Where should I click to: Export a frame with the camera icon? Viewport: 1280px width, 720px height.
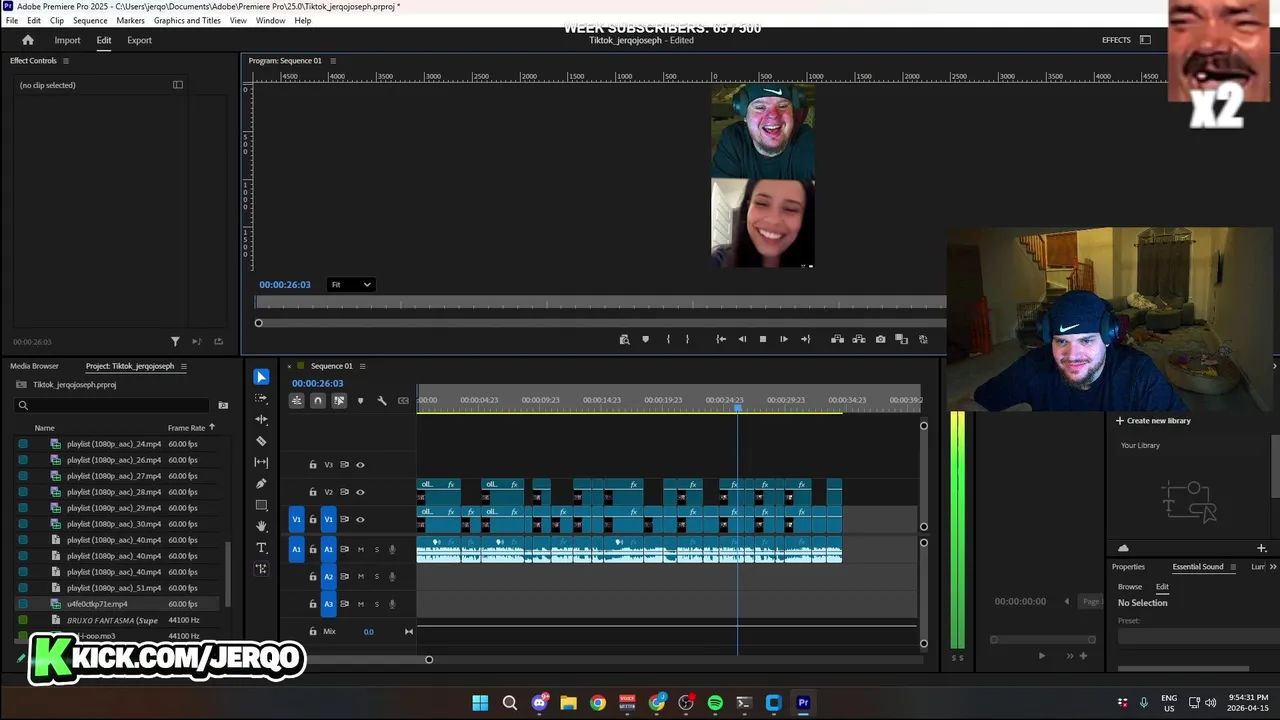pos(880,339)
